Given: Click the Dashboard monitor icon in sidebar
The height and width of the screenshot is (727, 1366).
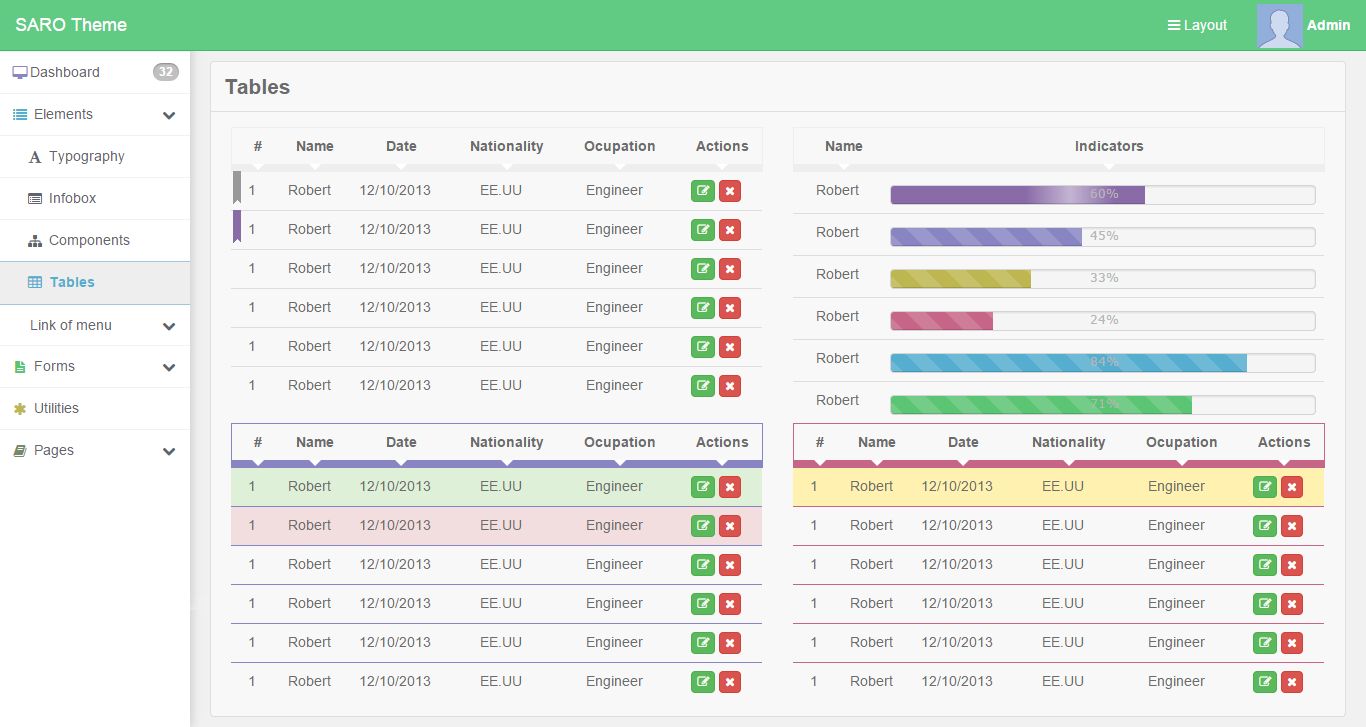Looking at the screenshot, I should click(x=20, y=72).
